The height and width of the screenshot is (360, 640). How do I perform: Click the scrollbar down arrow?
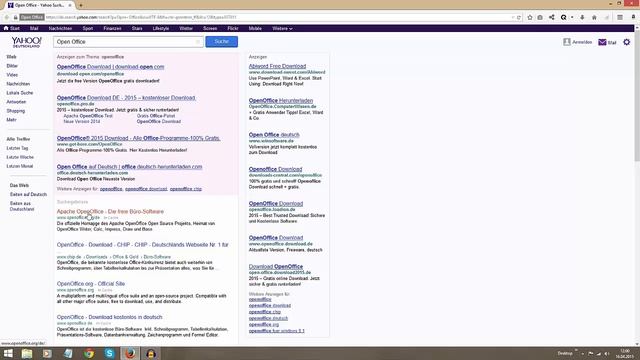tap(637, 344)
